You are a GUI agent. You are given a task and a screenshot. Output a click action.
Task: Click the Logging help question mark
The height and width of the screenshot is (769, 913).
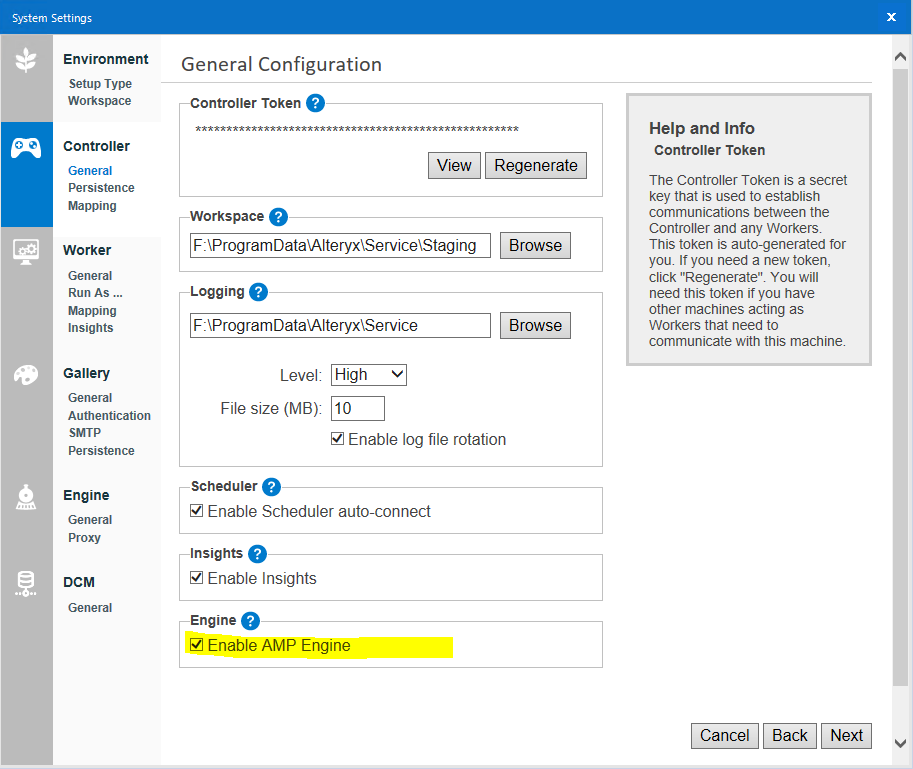click(x=257, y=291)
